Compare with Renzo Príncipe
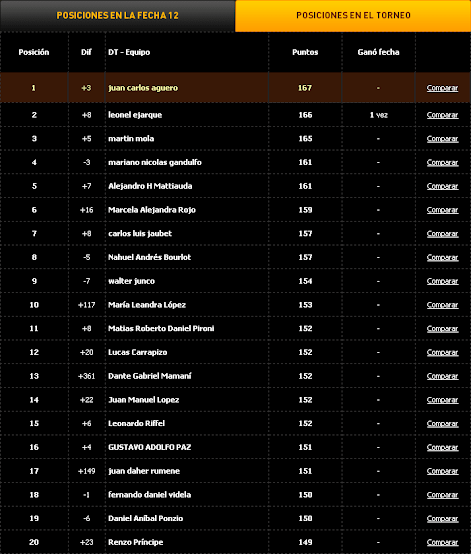This screenshot has height=554, width=471. click(x=442, y=542)
